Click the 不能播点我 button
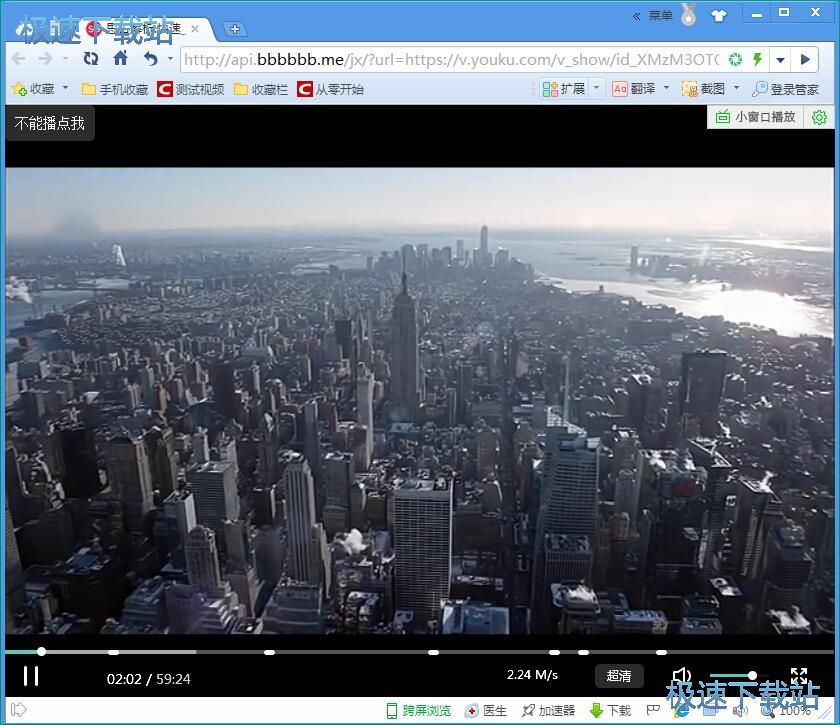Image resolution: width=840 pixels, height=725 pixels. [x=50, y=124]
